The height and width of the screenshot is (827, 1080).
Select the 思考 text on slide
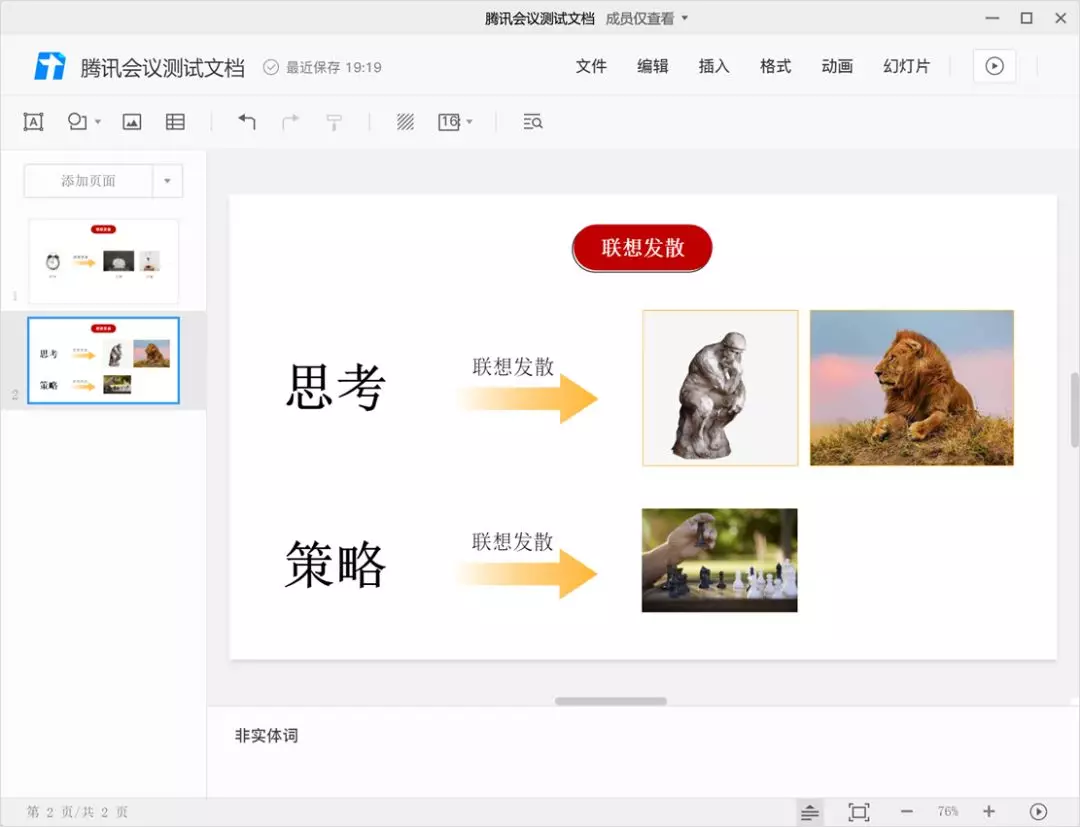point(335,387)
